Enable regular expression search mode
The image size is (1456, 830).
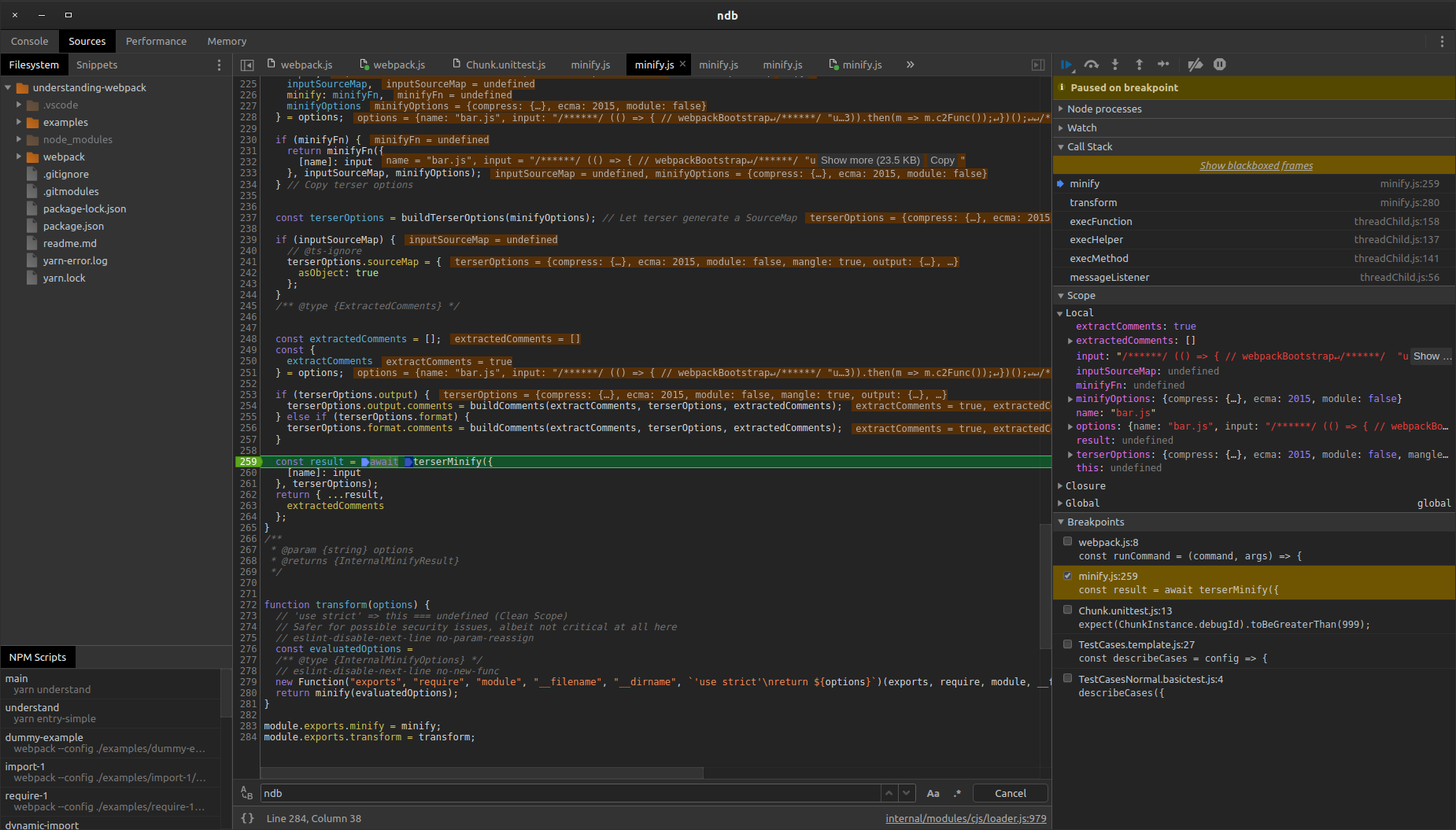(958, 793)
